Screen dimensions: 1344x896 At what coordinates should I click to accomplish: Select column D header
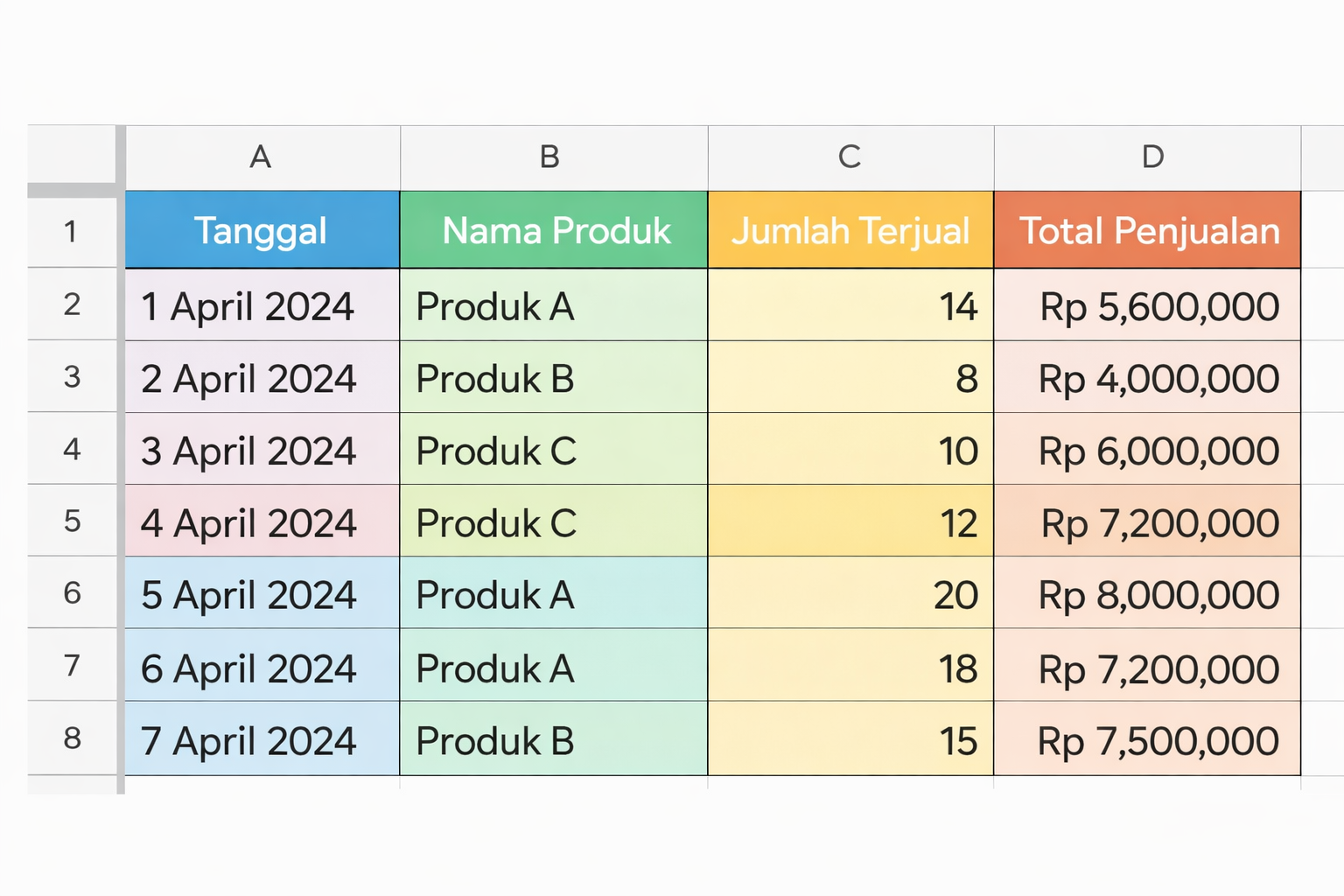(1152, 157)
